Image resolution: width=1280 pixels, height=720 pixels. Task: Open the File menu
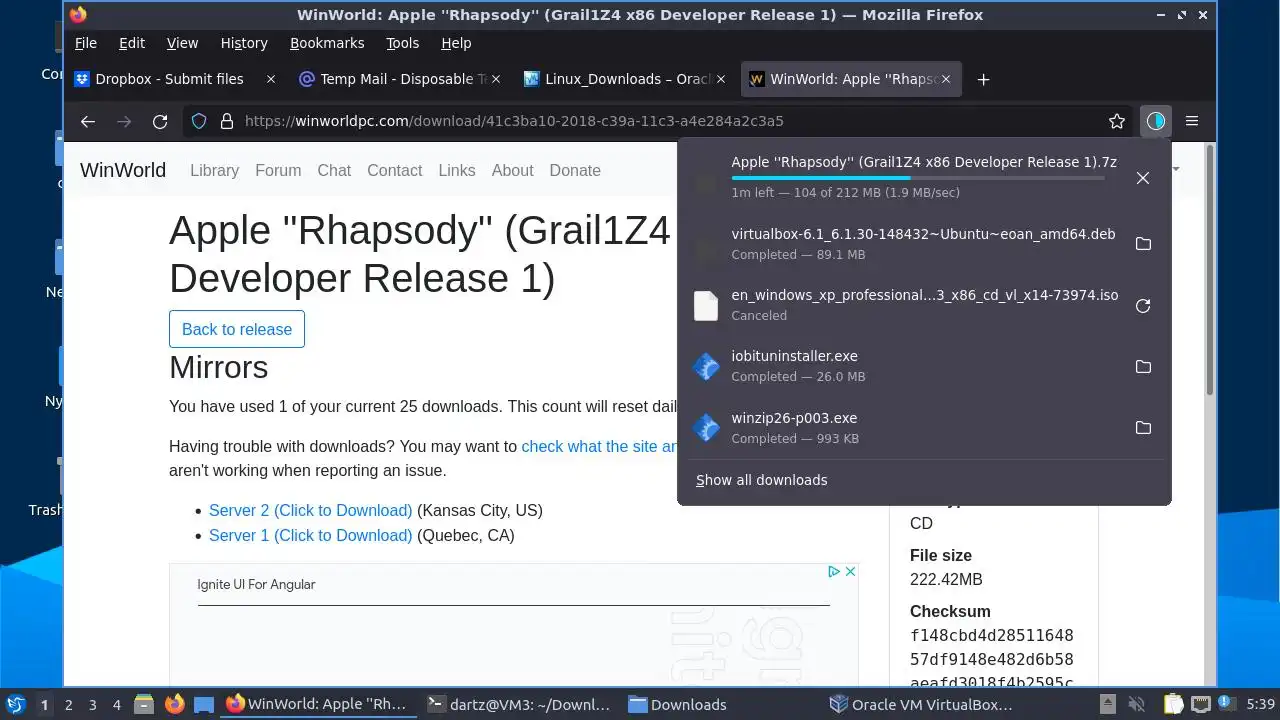pyautogui.click(x=86, y=43)
